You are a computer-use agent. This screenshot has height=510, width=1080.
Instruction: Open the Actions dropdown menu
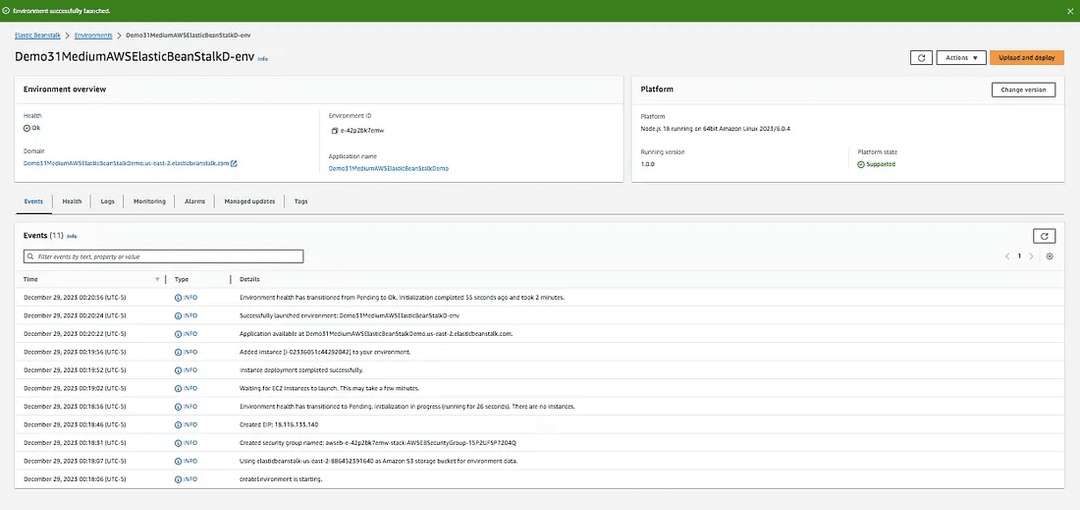962,58
